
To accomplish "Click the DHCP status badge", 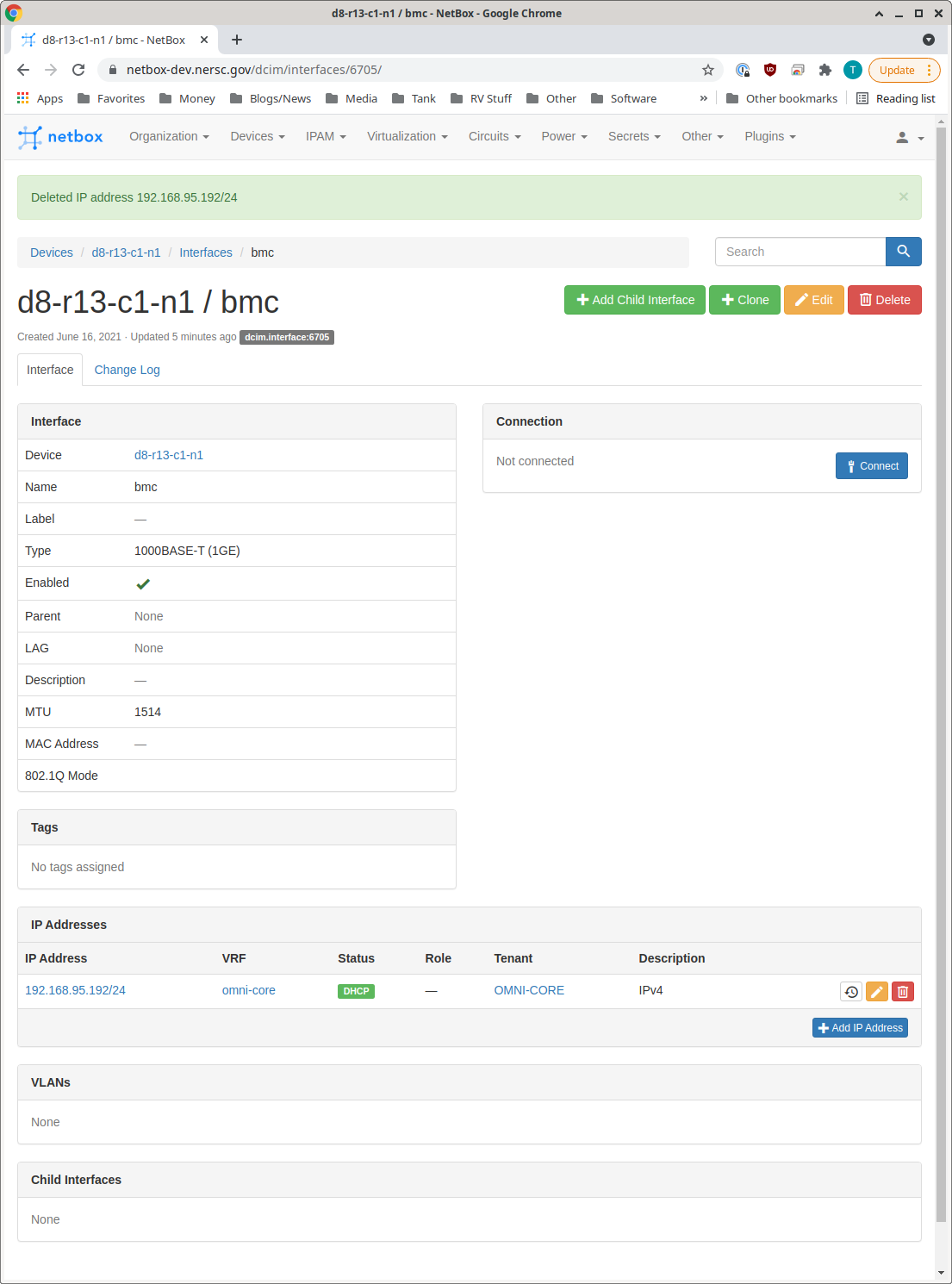I will [356, 991].
